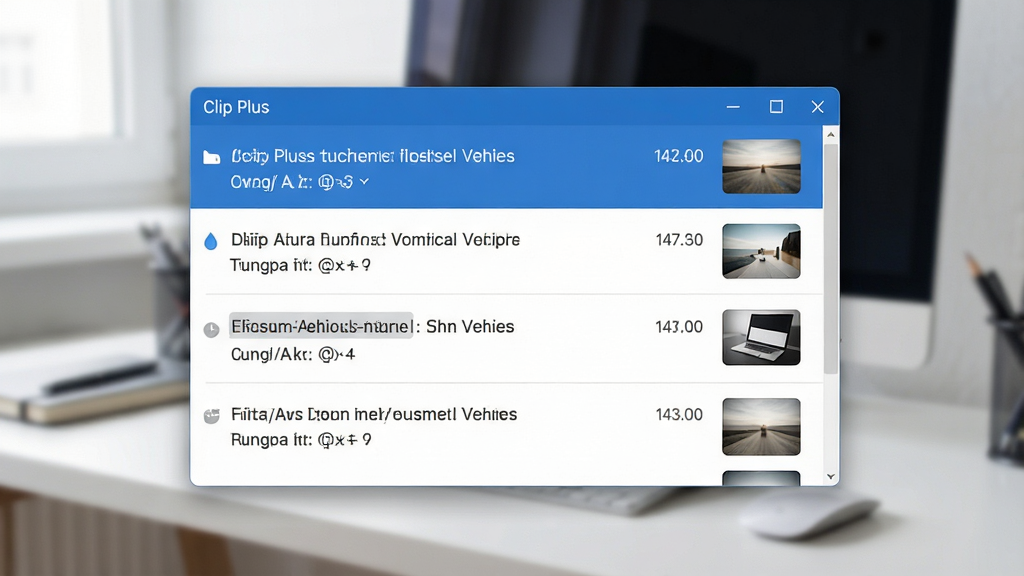This screenshot has width=1024, height=576.
Task: Click the scrollbar up arrow
Action: pos(831,135)
